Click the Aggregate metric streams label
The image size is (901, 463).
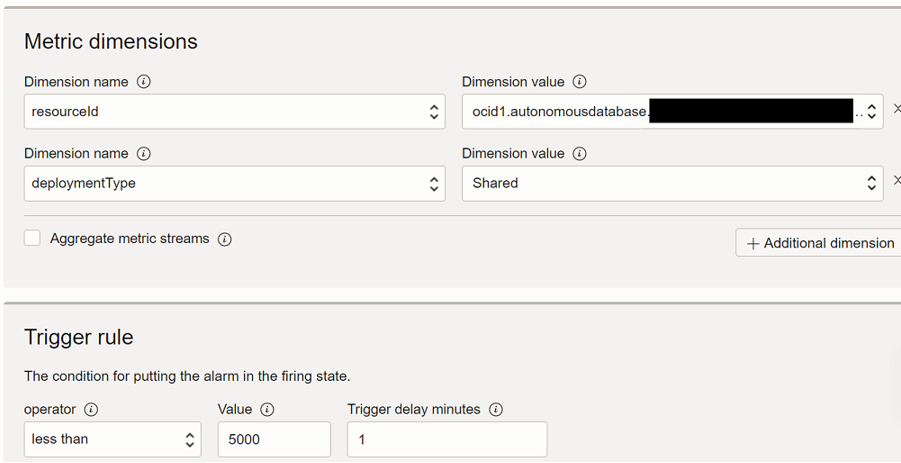130,239
